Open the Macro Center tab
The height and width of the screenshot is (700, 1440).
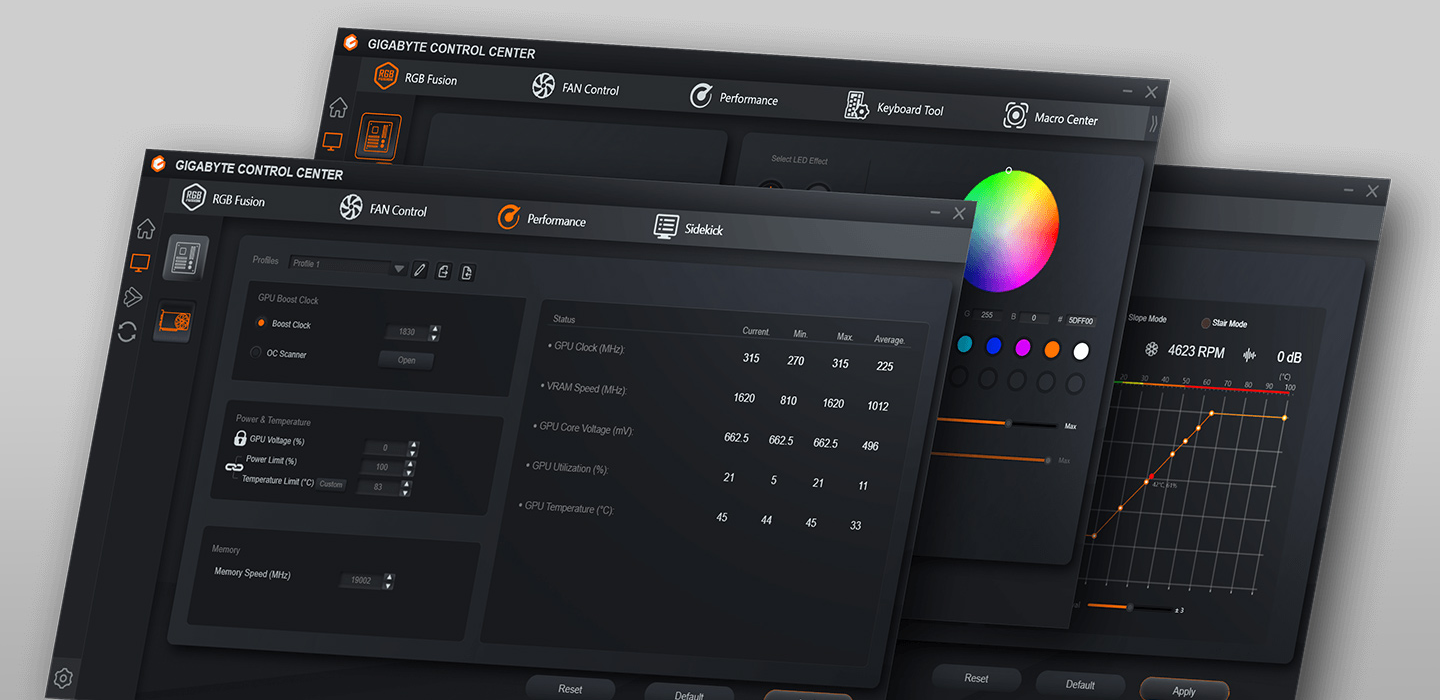[1051, 117]
